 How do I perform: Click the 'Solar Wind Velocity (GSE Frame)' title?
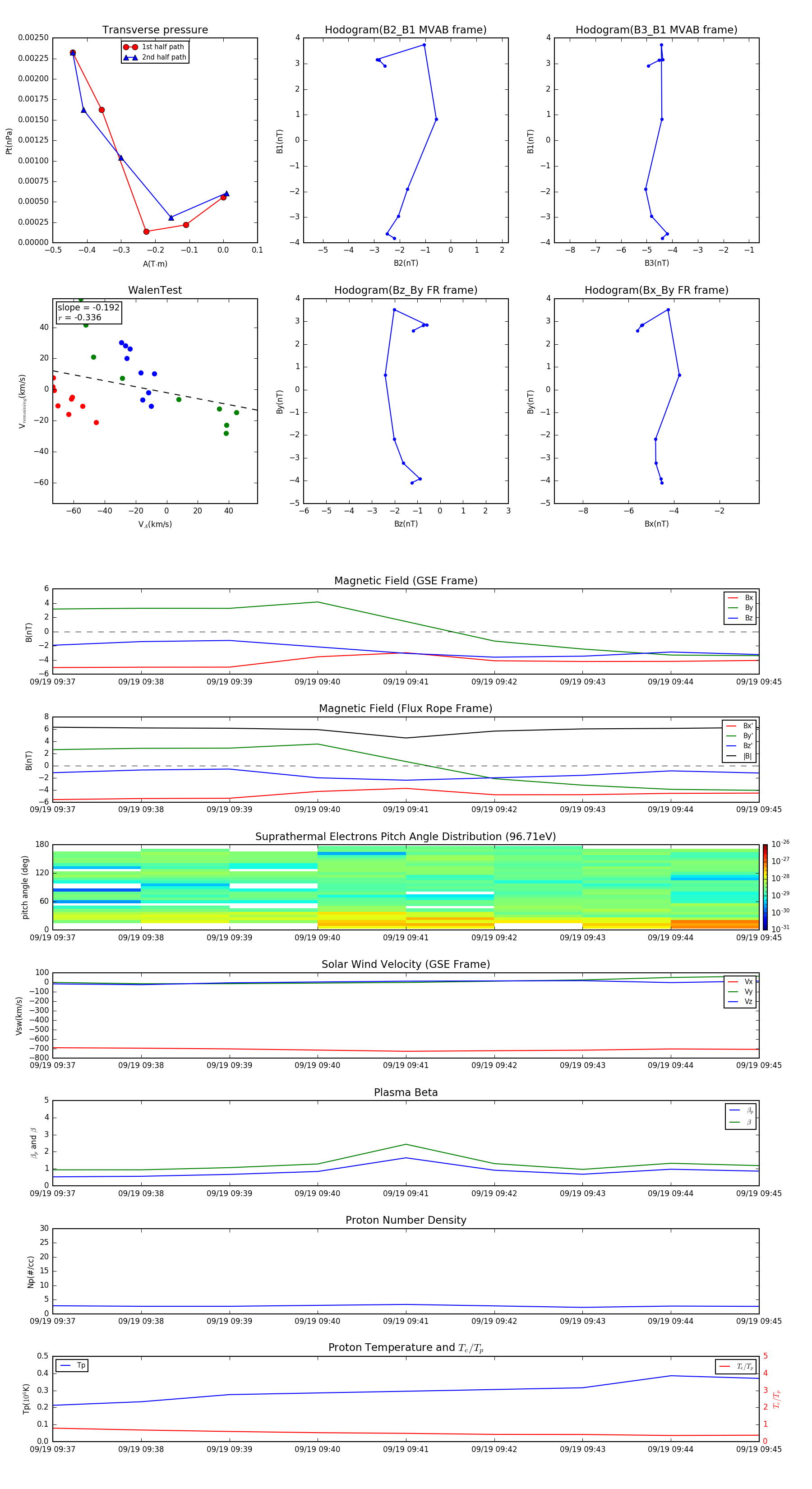(406, 964)
